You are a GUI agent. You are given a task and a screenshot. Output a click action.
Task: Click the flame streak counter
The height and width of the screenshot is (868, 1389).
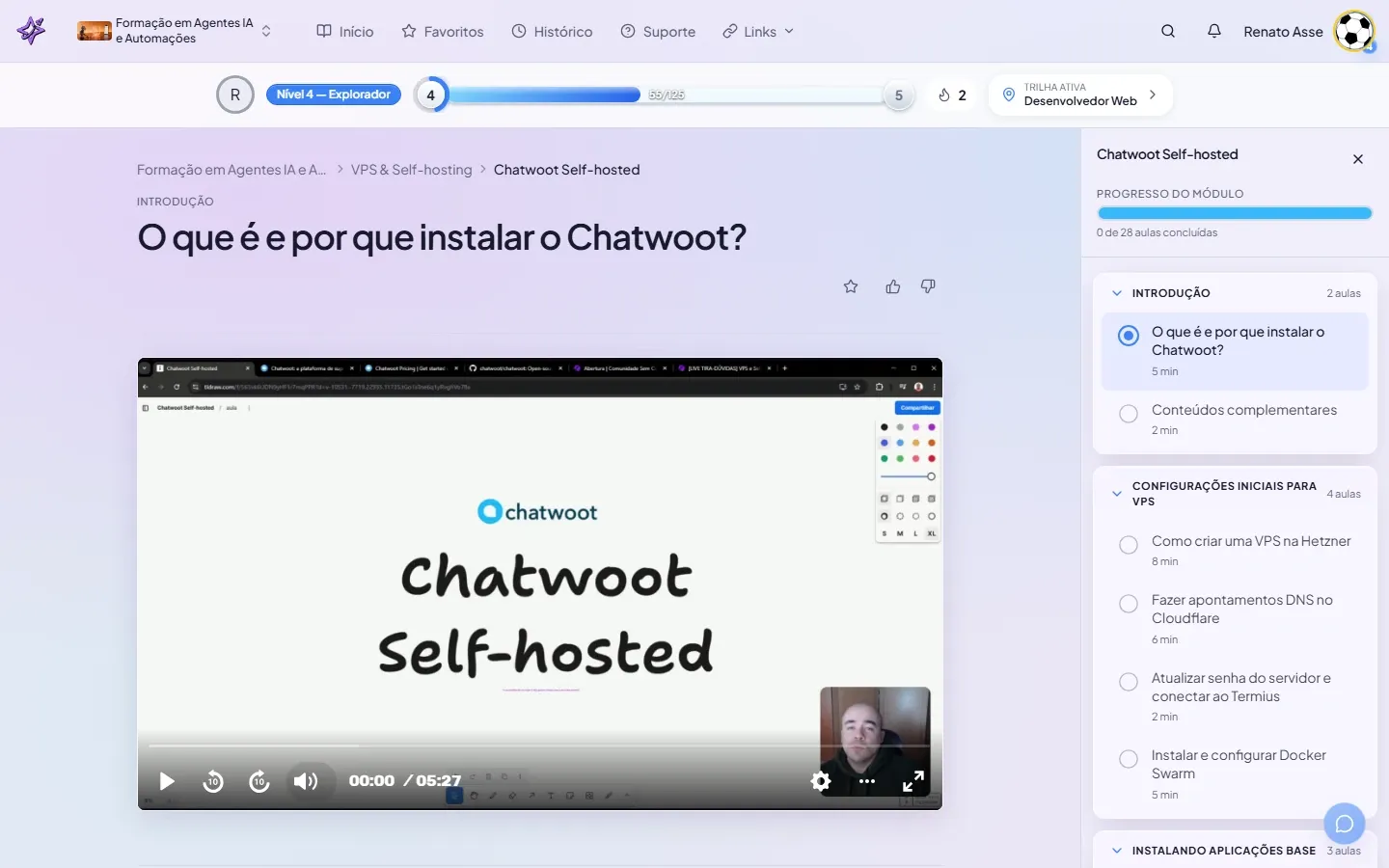(x=952, y=95)
